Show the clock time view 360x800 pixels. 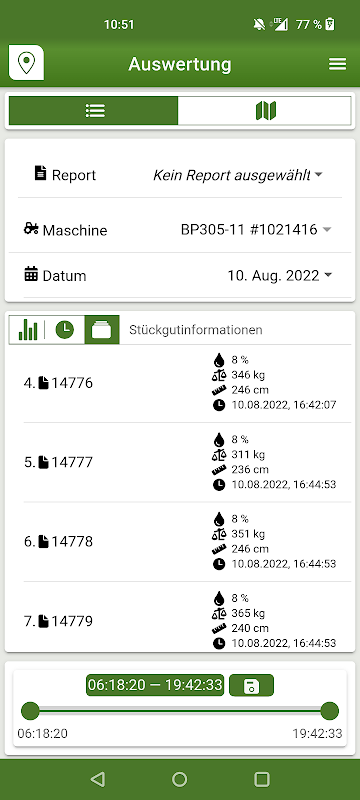pyautogui.click(x=65, y=330)
